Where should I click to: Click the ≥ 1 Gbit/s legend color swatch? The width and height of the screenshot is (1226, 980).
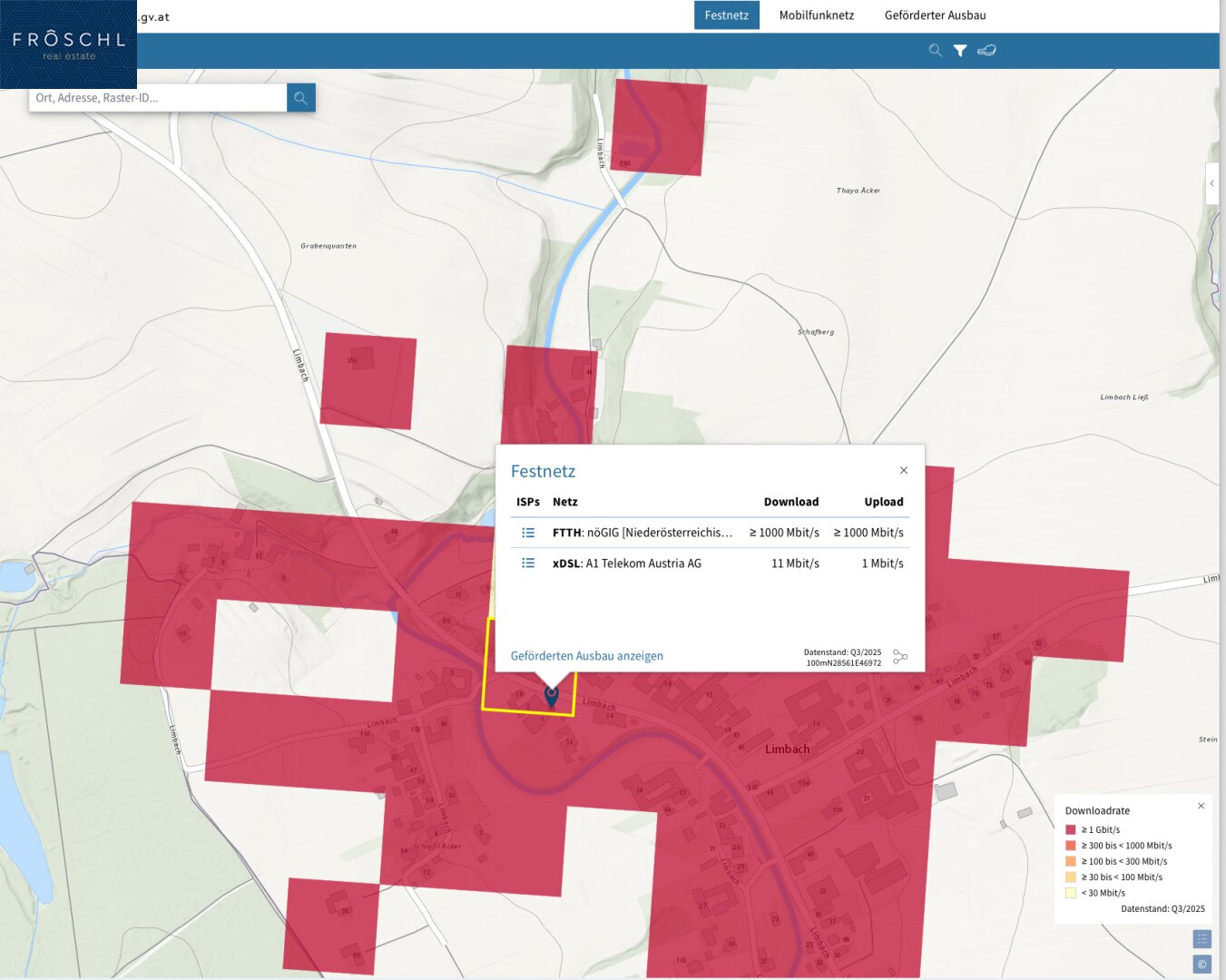1071,829
